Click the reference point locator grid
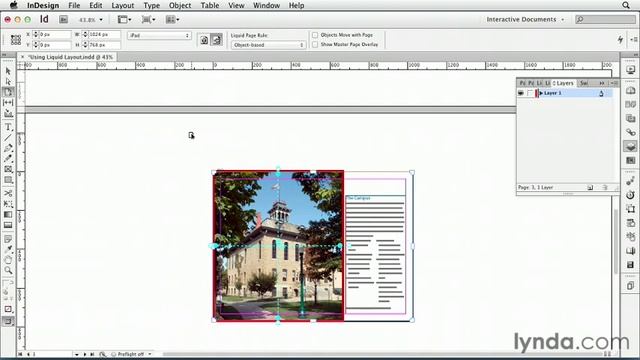The width and height of the screenshot is (640, 360). 16,40
